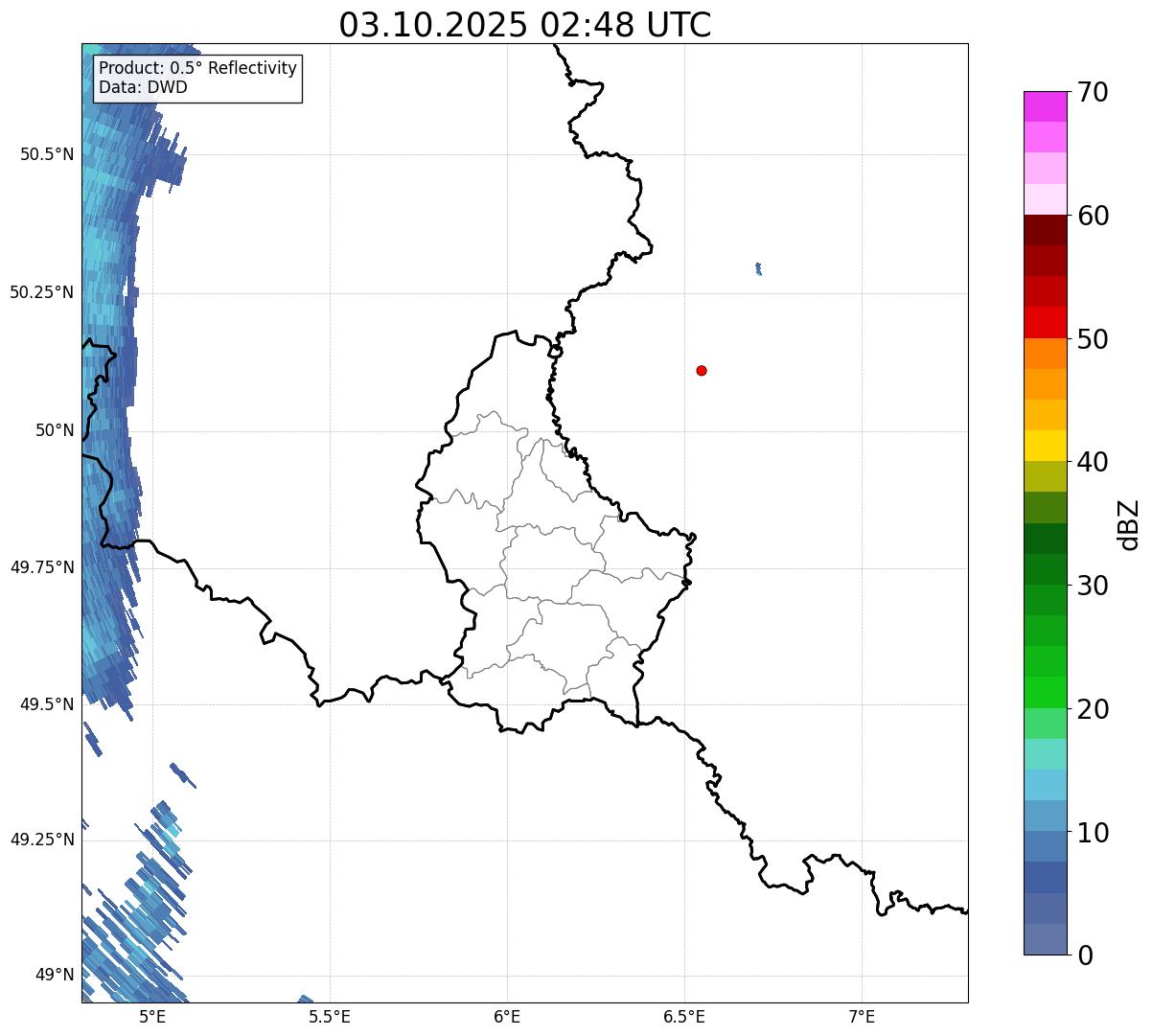Click the 49°N latitude label
Screen dimensions: 1152x1036
pos(55,976)
